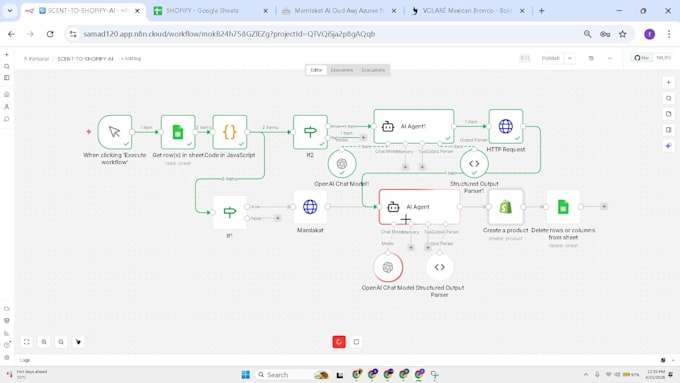Open the Shopify 'Create a product' node
680x383 pixels.
pos(506,207)
